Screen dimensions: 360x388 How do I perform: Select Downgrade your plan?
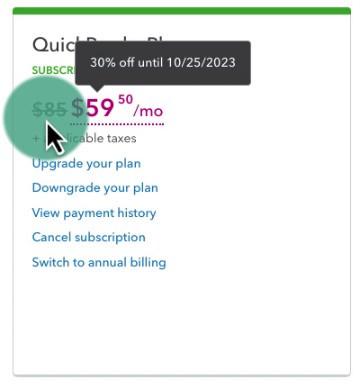pos(95,188)
